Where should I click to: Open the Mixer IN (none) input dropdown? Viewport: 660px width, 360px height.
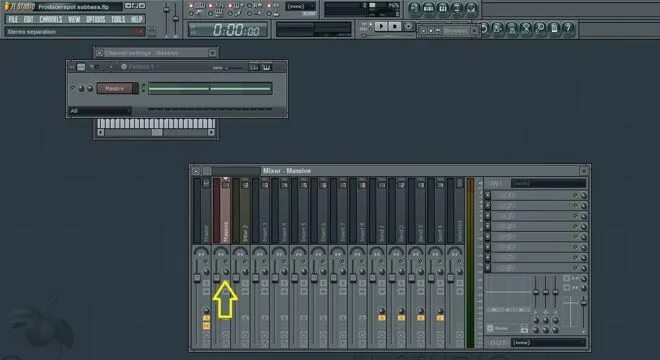click(548, 183)
